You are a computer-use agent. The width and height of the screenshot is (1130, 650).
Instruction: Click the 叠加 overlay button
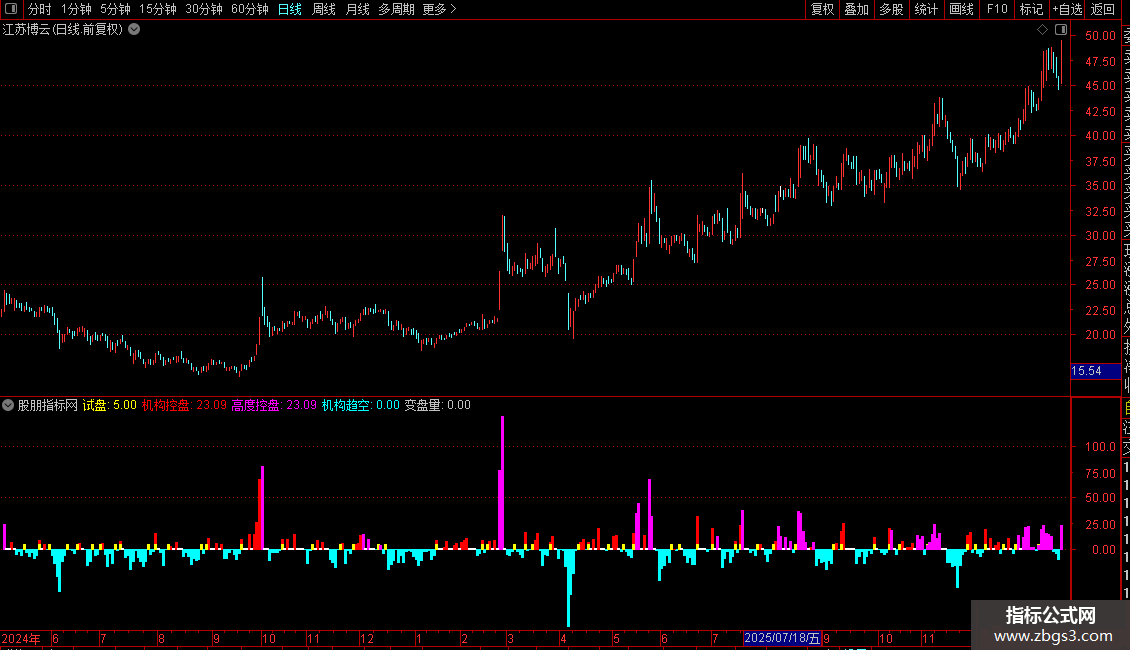857,9
